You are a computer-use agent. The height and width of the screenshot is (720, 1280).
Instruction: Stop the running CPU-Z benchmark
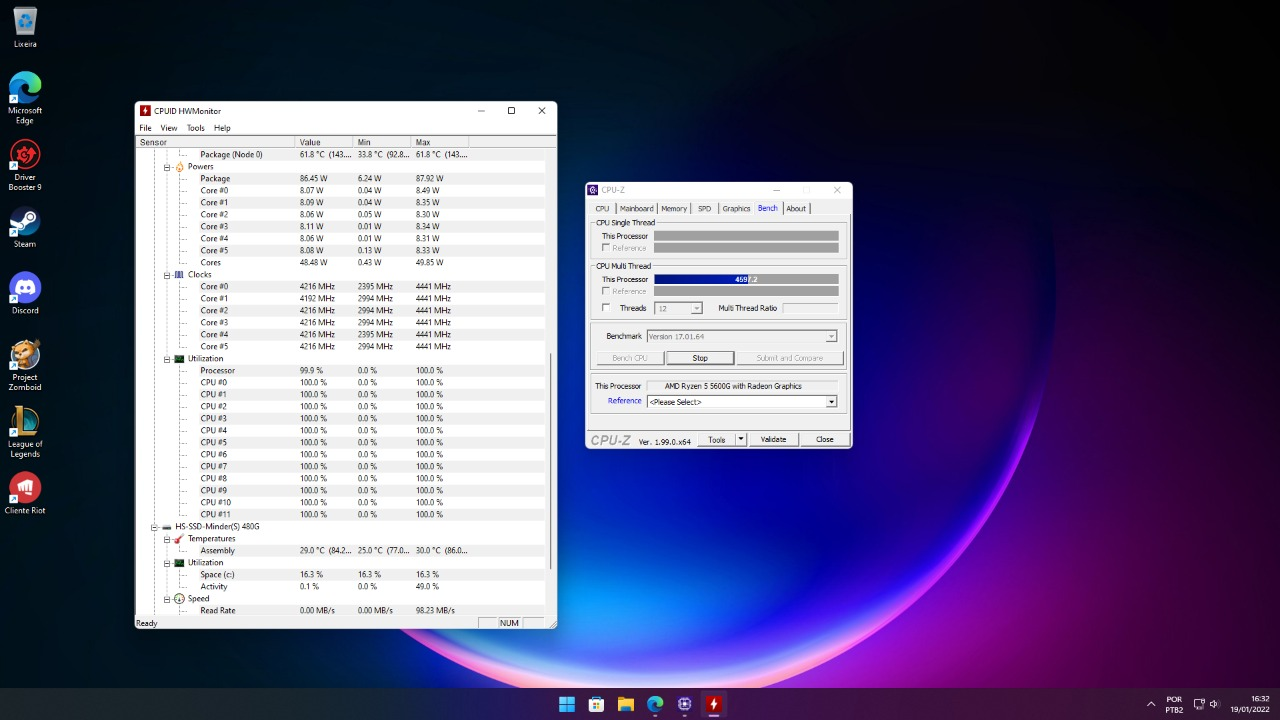700,358
